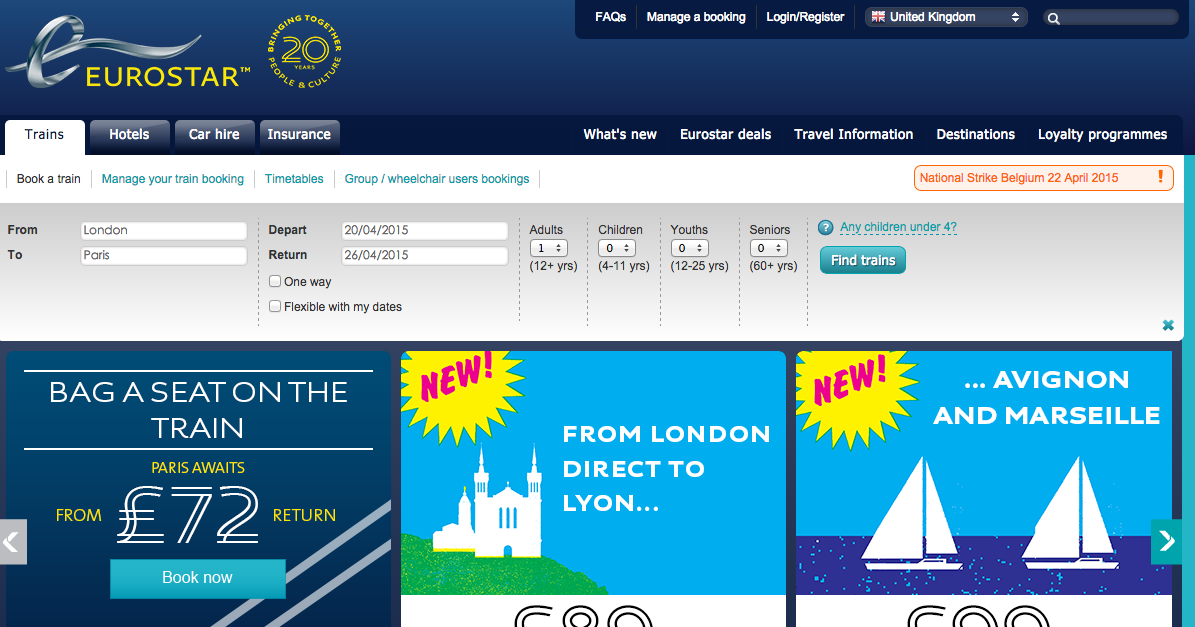Screen dimensions: 1195x627
Task: Open Manage a booking link
Action: coord(696,17)
